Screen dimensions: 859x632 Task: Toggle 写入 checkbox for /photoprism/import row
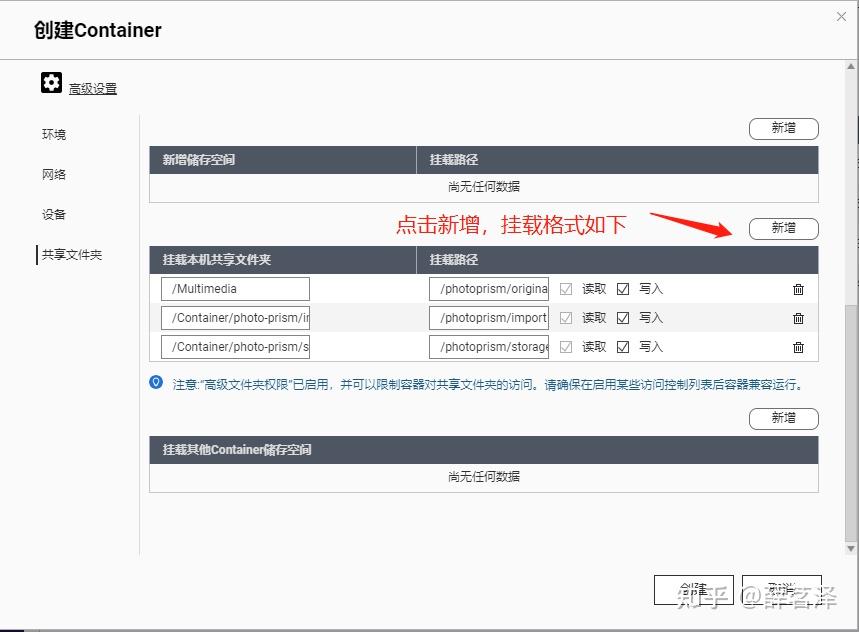click(x=621, y=317)
